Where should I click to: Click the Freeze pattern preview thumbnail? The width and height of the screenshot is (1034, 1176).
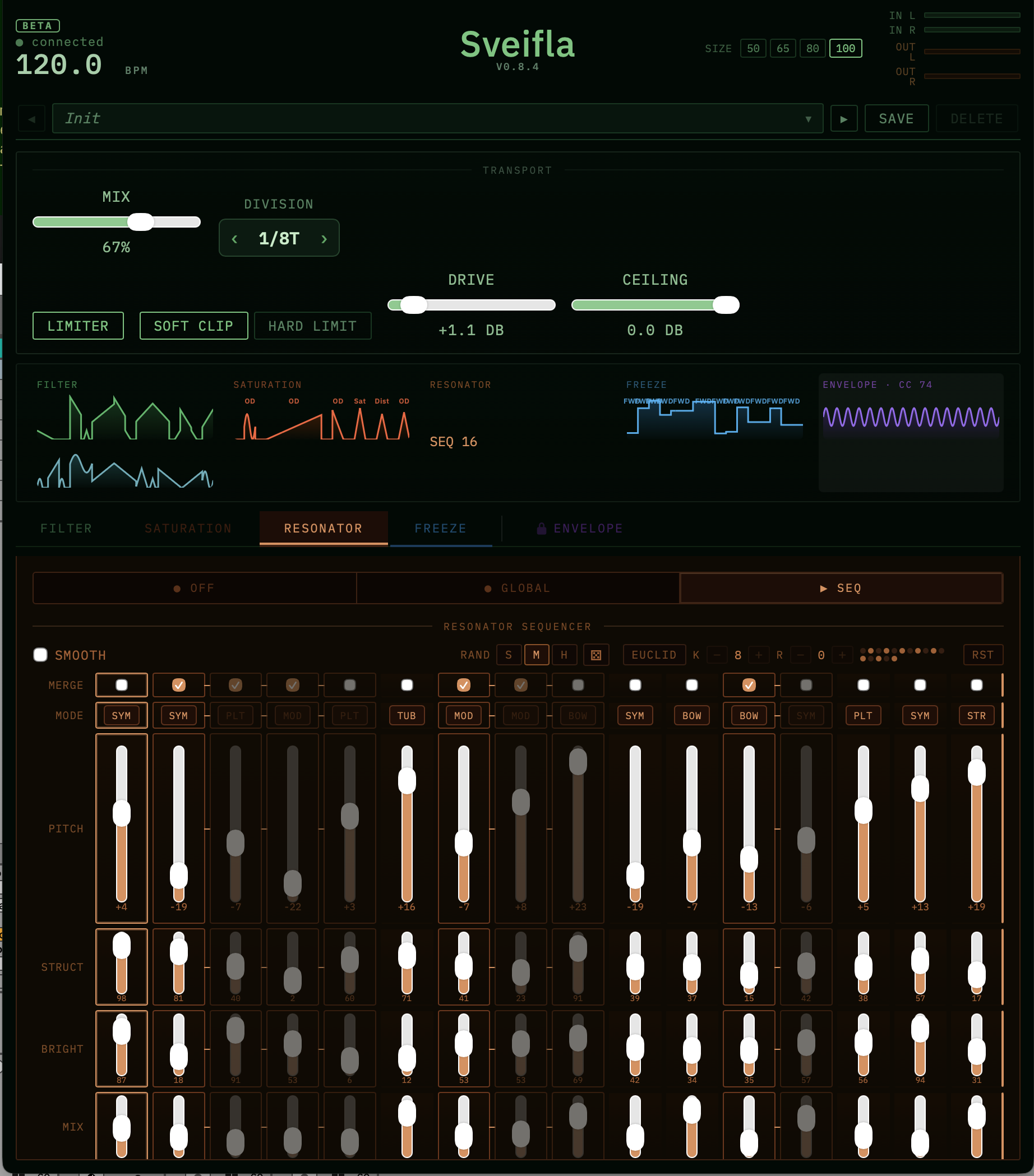713,417
